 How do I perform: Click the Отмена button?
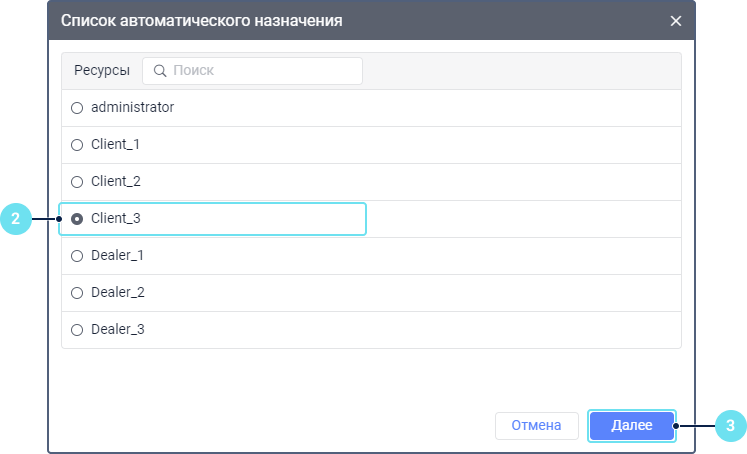(x=536, y=425)
